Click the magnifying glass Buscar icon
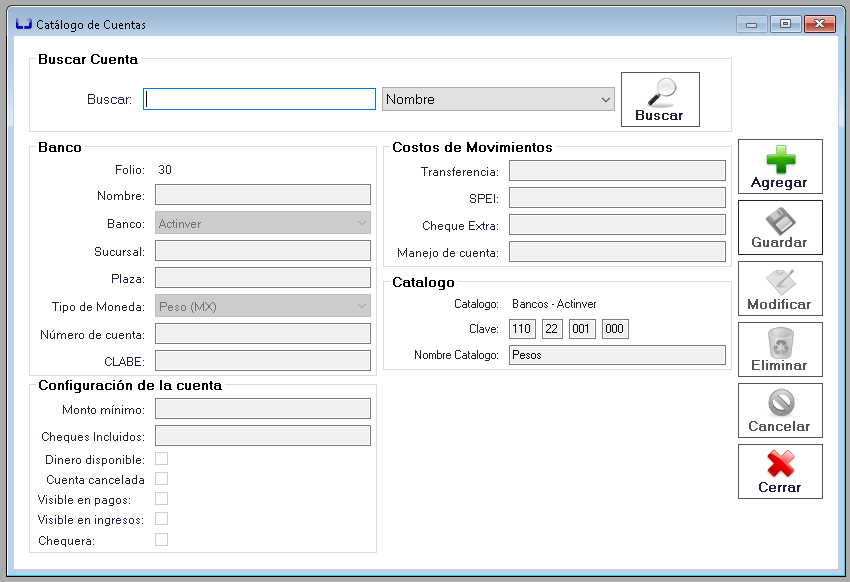Viewport: 850px width, 582px height. 662,92
